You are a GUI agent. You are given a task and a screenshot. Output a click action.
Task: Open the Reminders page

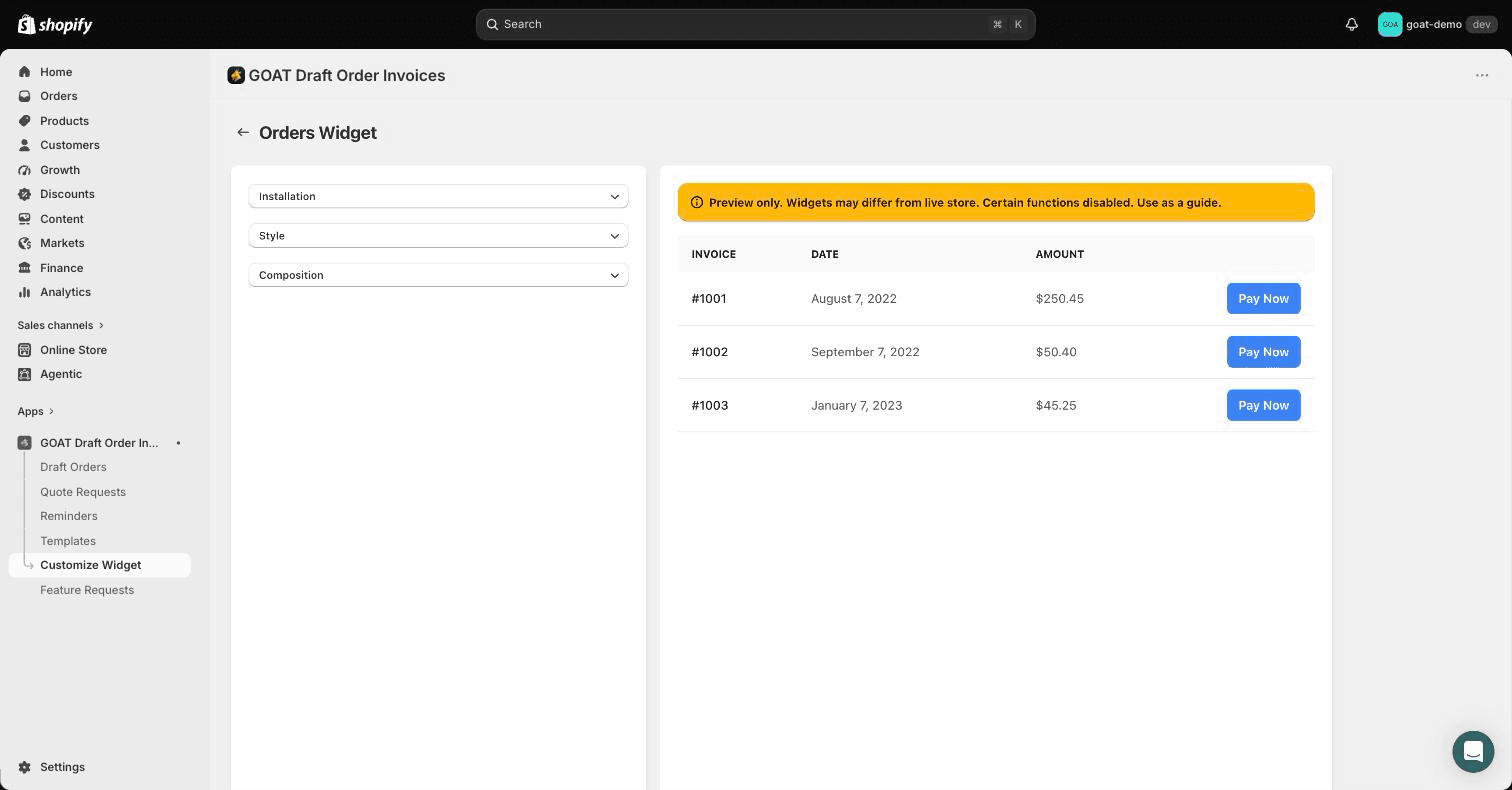click(x=69, y=516)
